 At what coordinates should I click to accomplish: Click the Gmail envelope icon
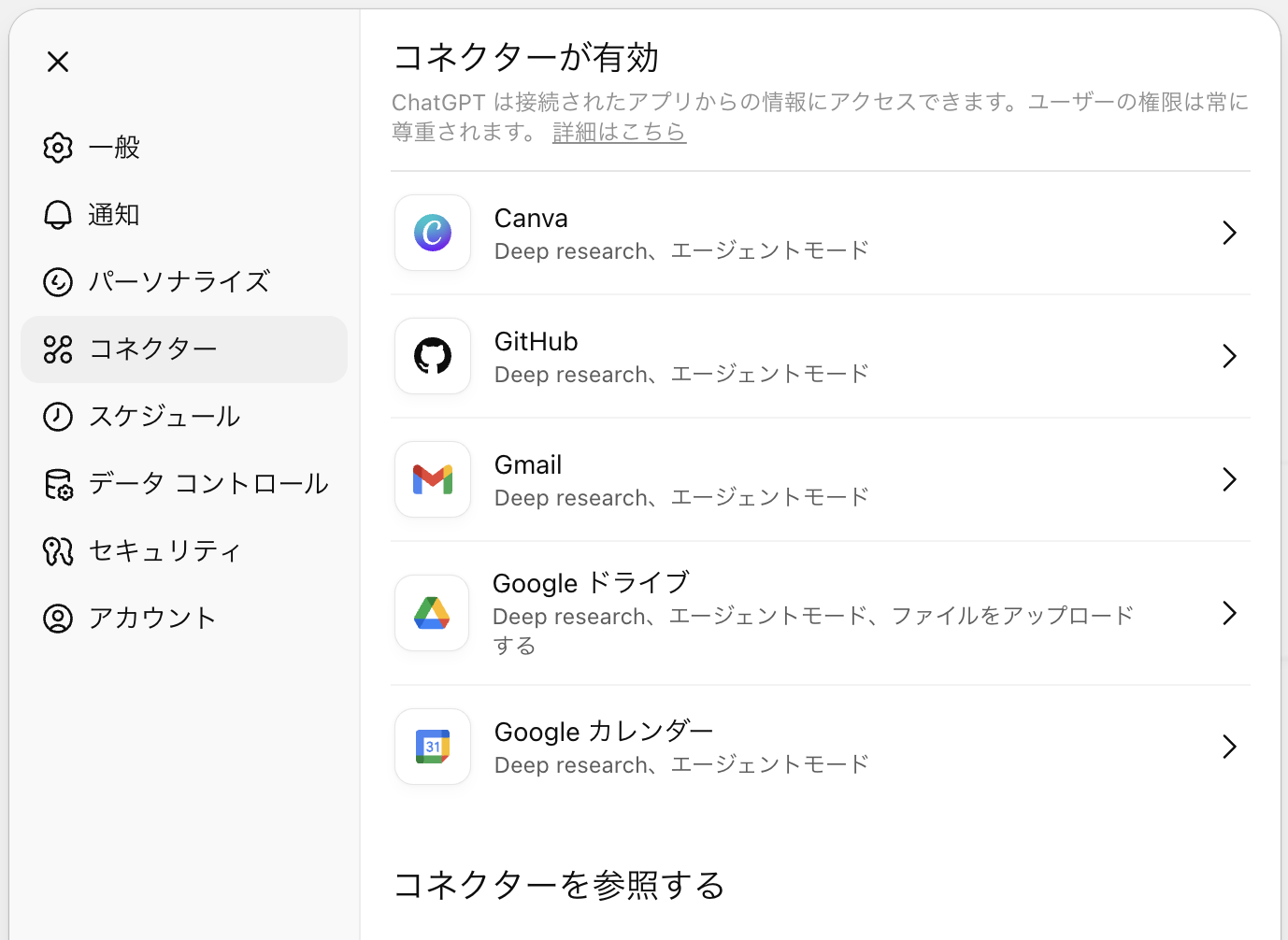[x=433, y=479]
